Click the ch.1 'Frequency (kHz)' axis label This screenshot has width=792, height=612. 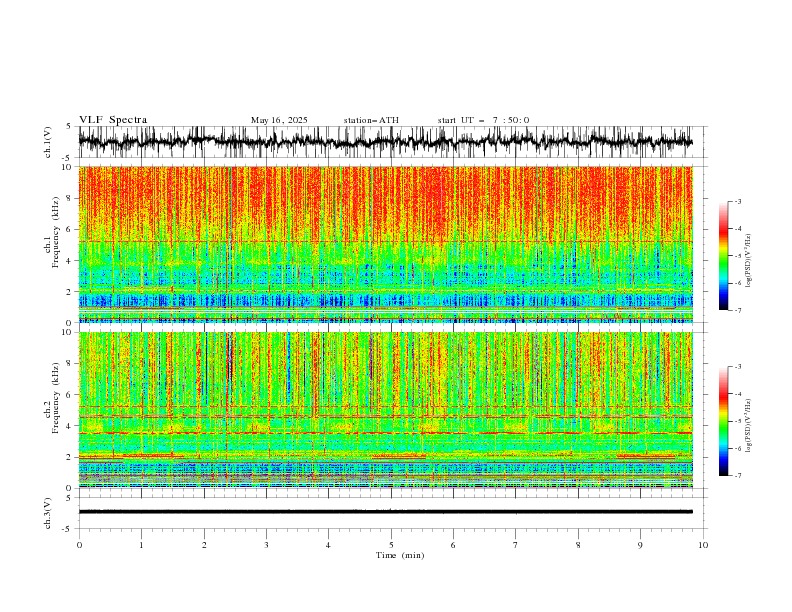[x=56, y=231]
